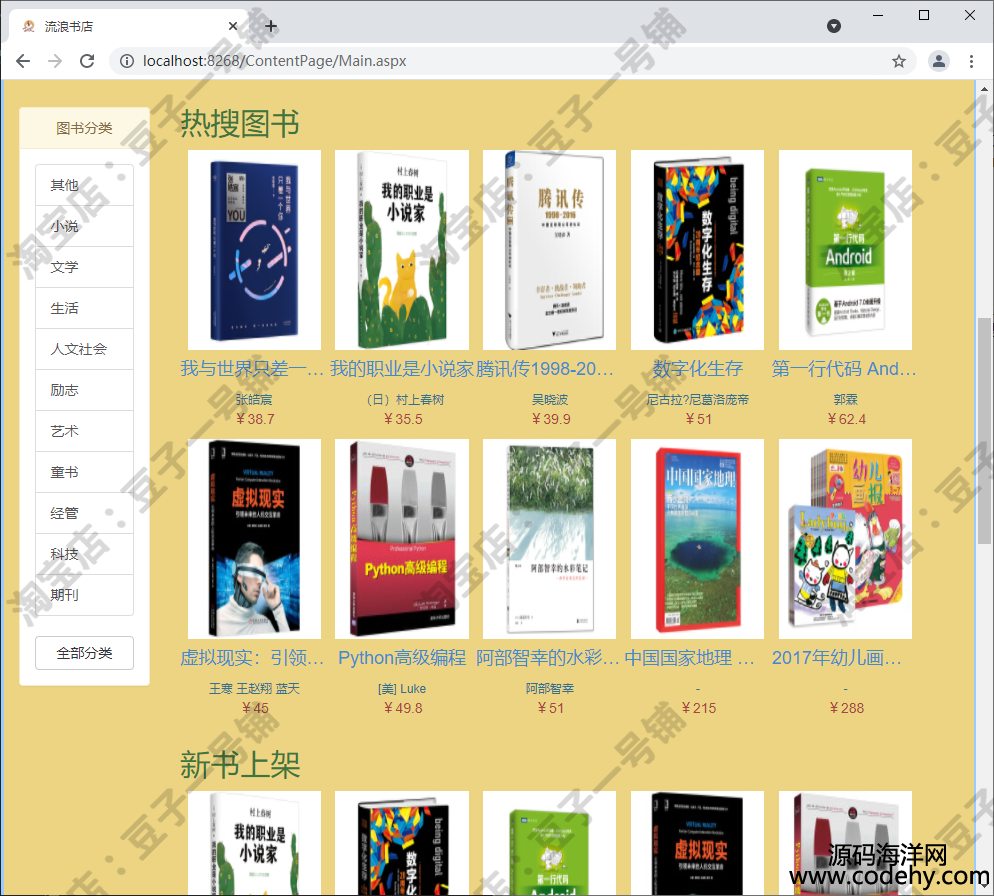This screenshot has height=896, width=994.
Task: Click the author name 吴晓波
Action: [x=550, y=399]
